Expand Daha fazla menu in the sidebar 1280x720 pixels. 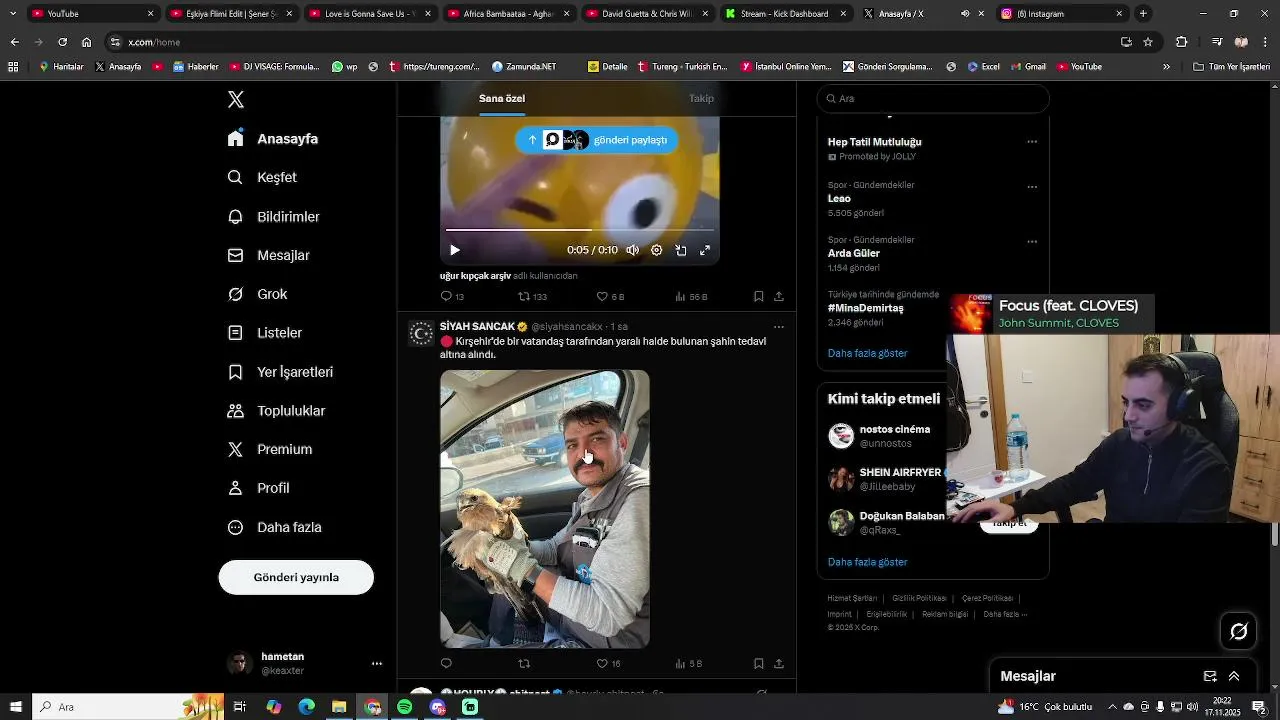pos(274,527)
